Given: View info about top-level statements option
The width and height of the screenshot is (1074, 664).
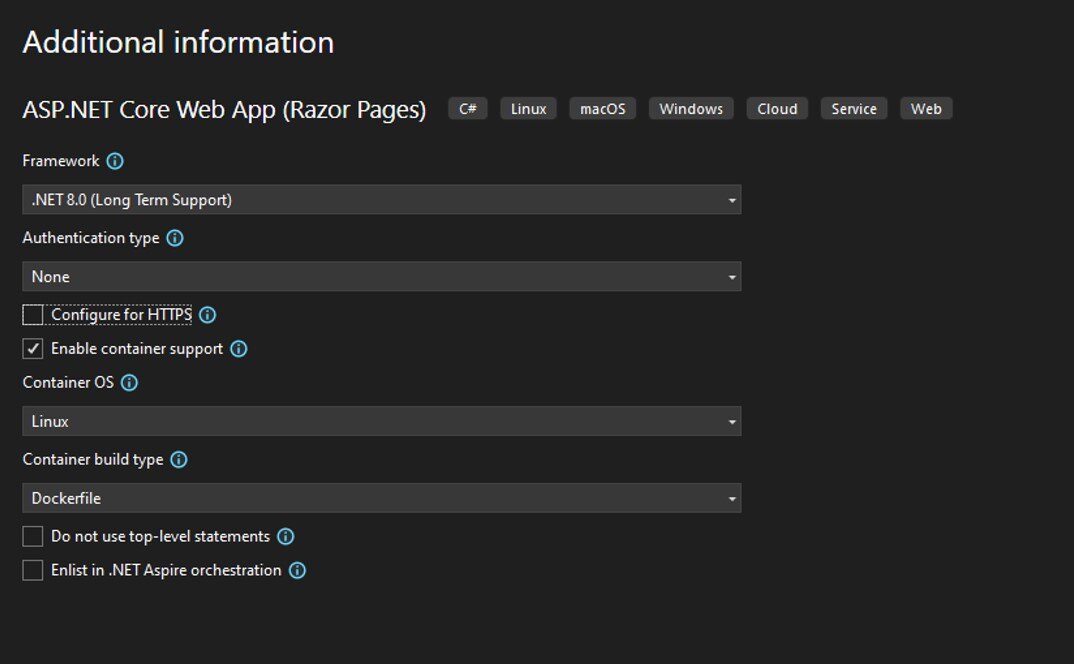Looking at the screenshot, I should (285, 536).
